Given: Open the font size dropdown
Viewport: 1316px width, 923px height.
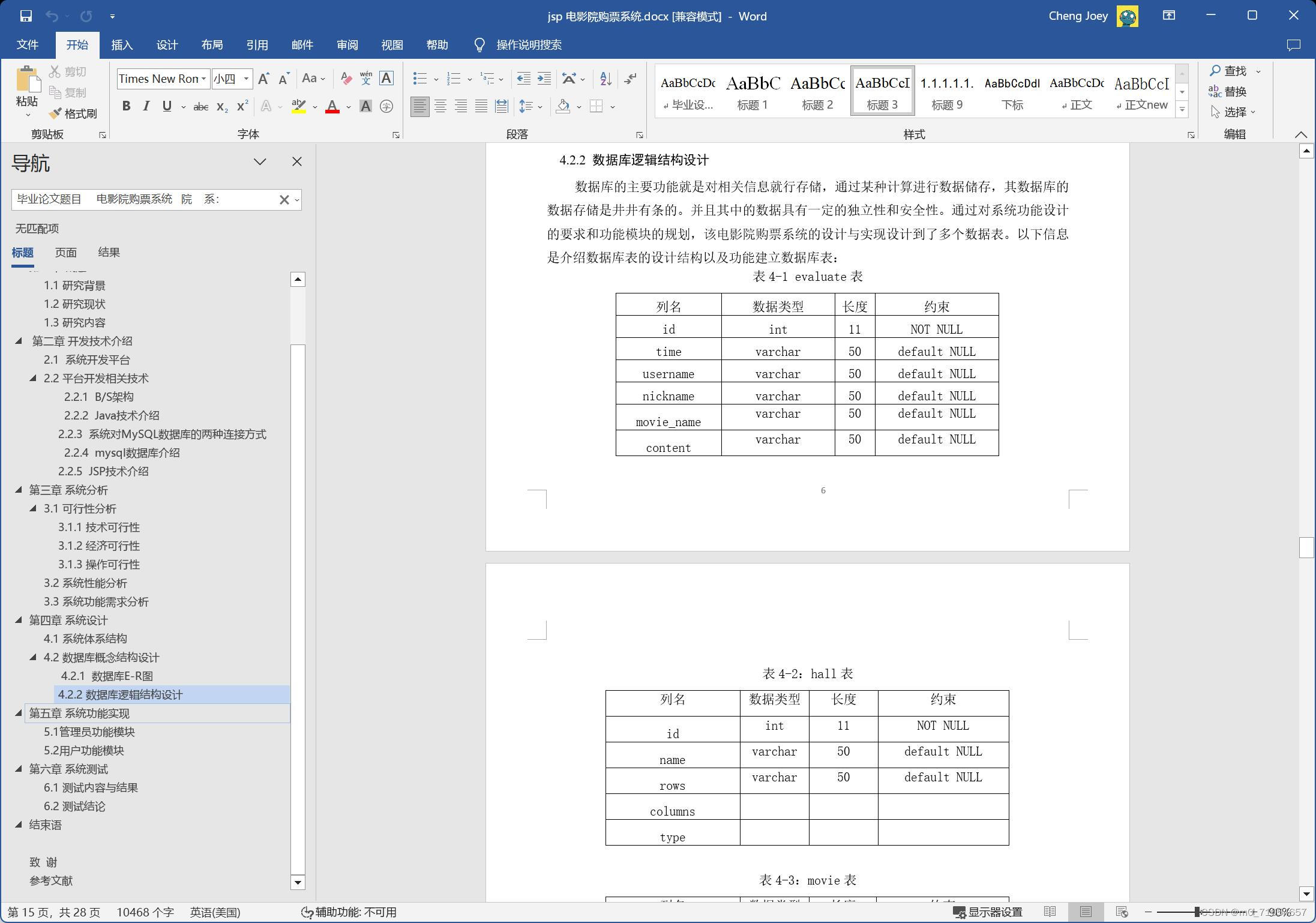Looking at the screenshot, I should pos(246,79).
